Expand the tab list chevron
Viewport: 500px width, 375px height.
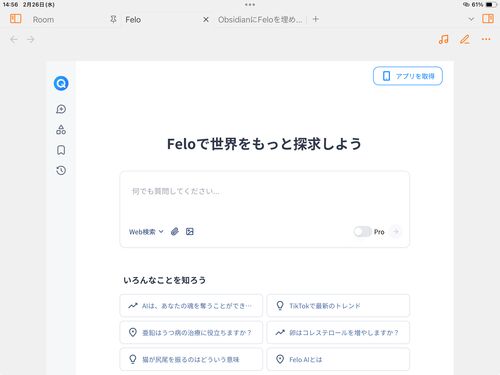pos(471,19)
